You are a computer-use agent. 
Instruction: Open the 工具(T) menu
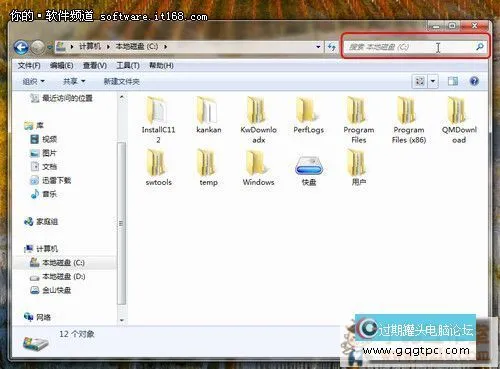point(128,66)
